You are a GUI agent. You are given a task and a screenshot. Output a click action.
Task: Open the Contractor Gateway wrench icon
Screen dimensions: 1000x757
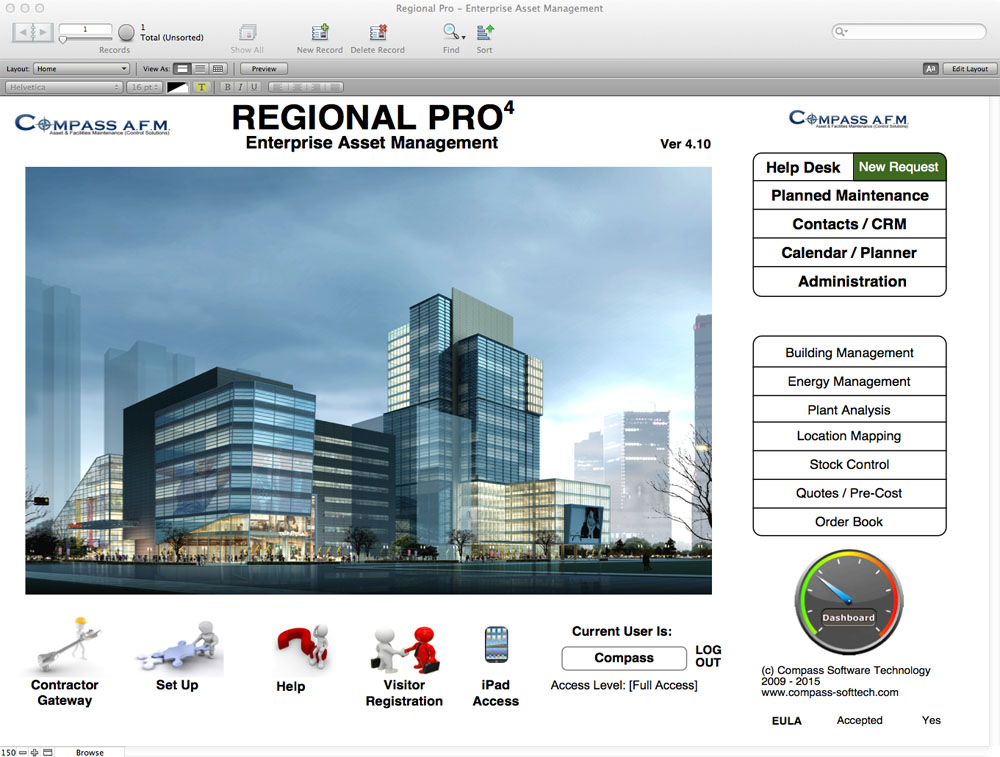click(x=68, y=644)
